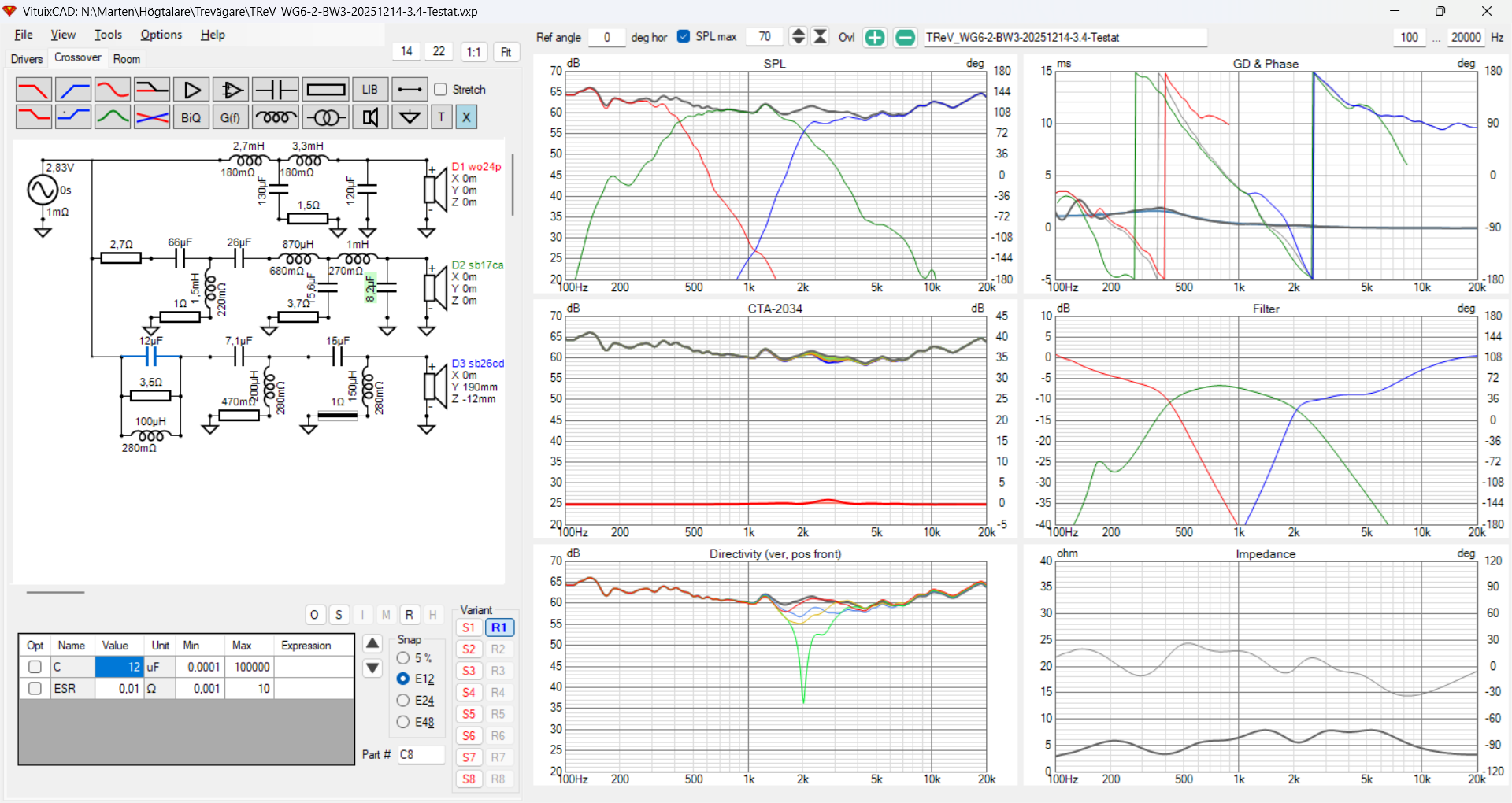Click the Part # input field

click(421, 754)
